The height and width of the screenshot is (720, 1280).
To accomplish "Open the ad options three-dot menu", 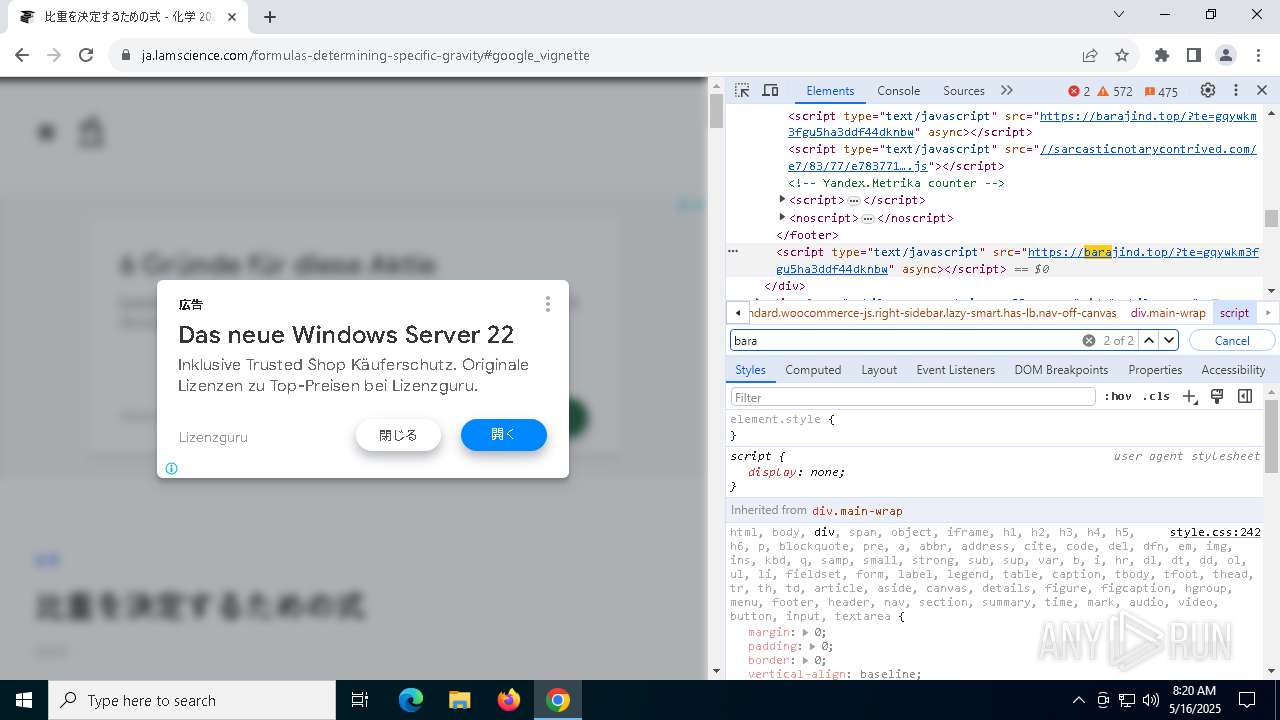I will pyautogui.click(x=547, y=304).
